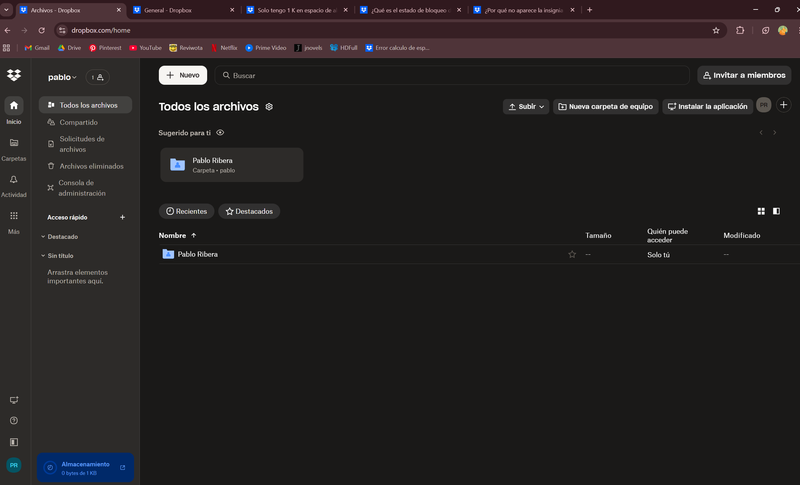Switch to grid view
800x485 pixels.
coord(761,211)
